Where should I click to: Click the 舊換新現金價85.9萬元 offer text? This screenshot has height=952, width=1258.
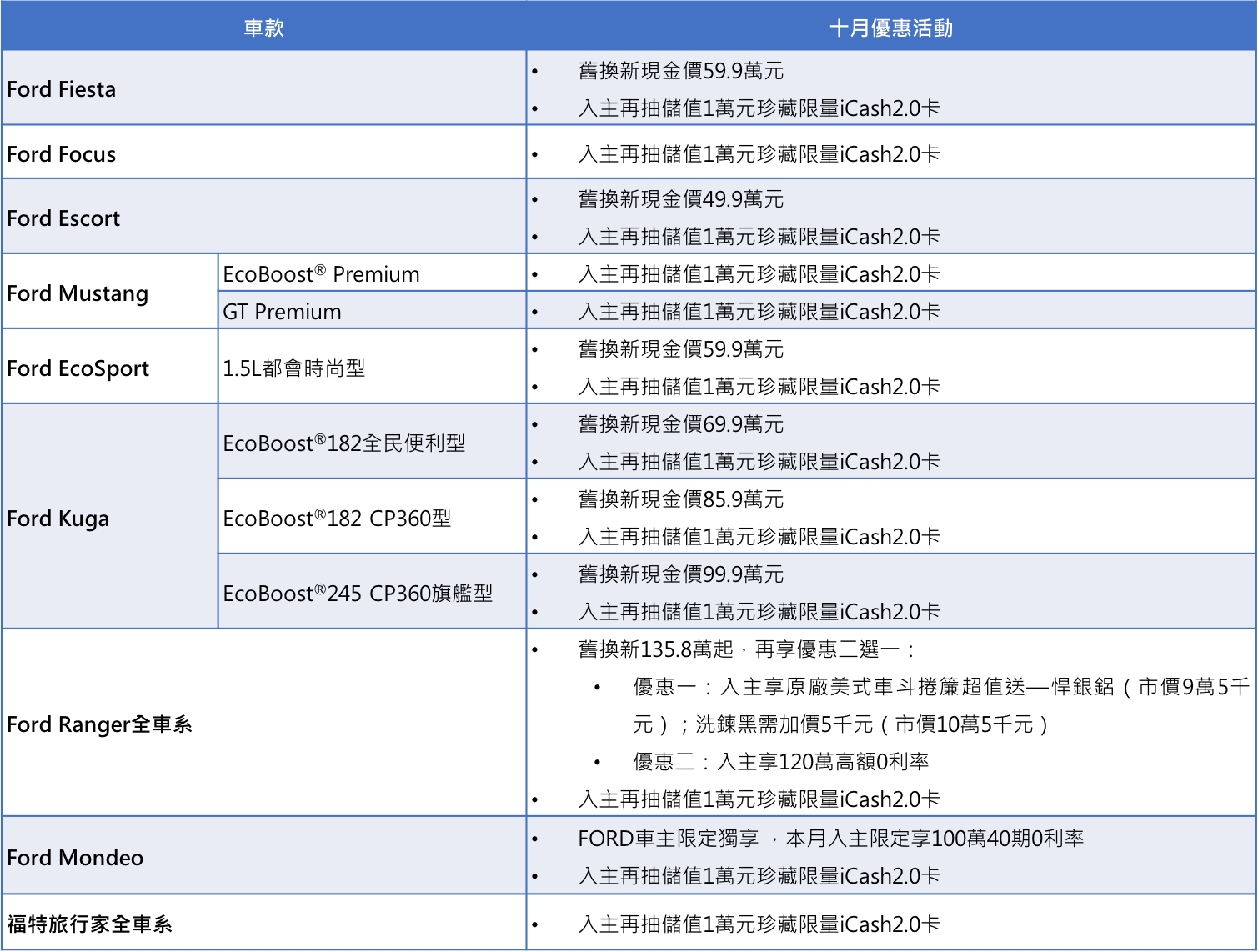681,499
